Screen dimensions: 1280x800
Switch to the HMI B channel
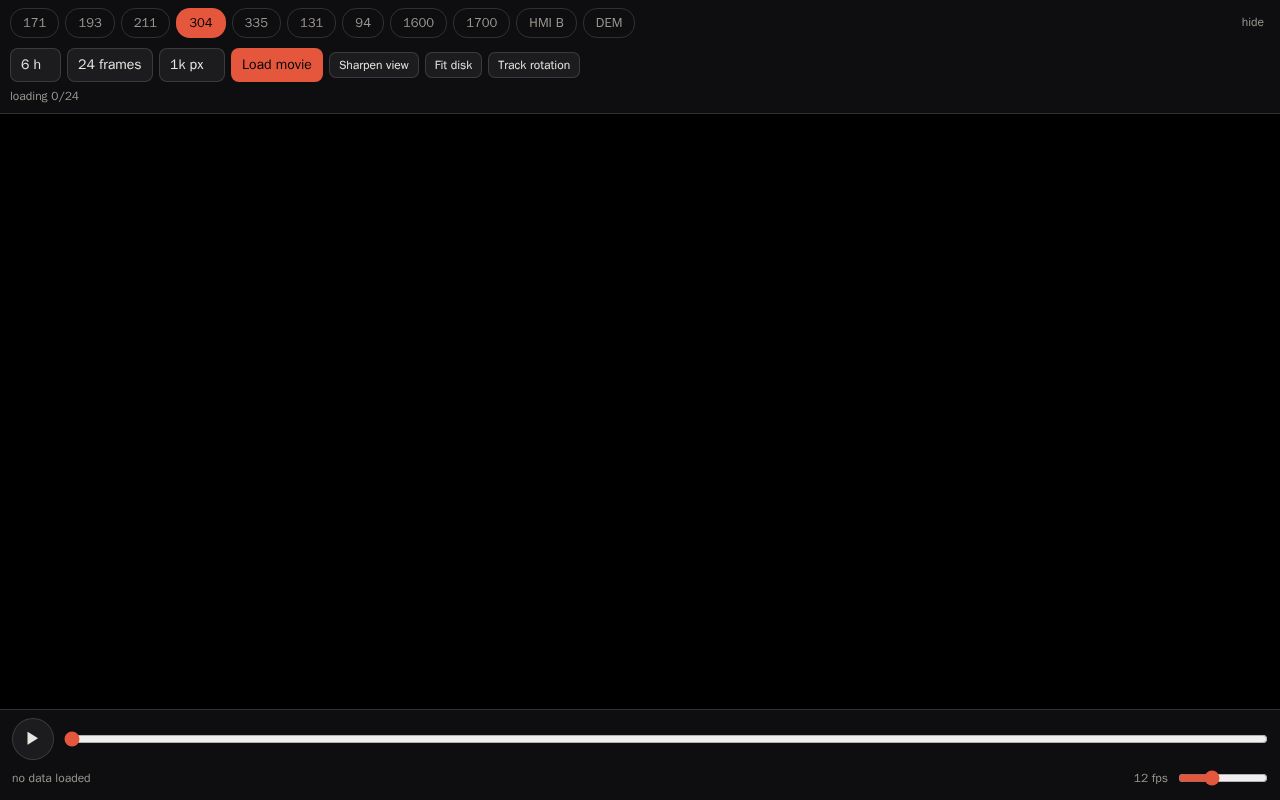[546, 23]
